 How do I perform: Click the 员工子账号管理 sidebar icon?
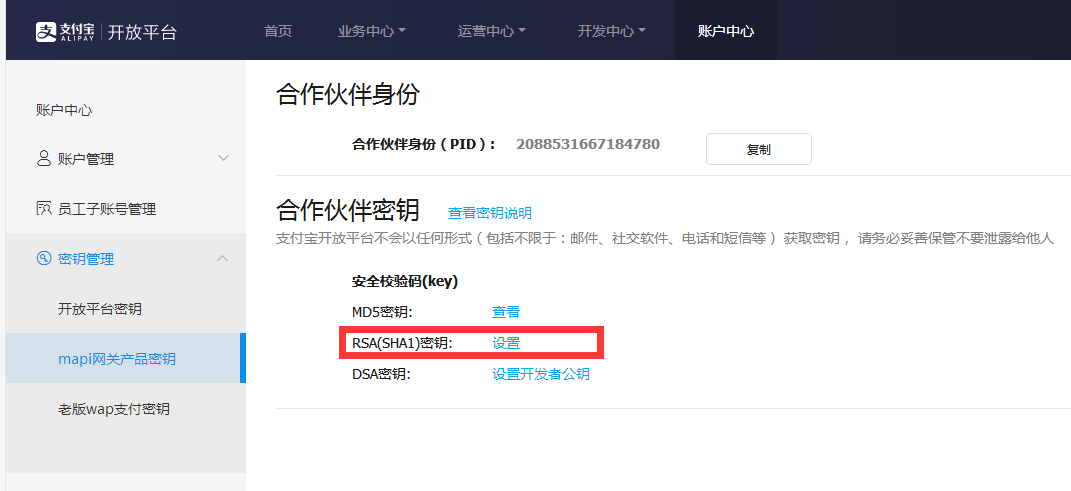[44, 208]
